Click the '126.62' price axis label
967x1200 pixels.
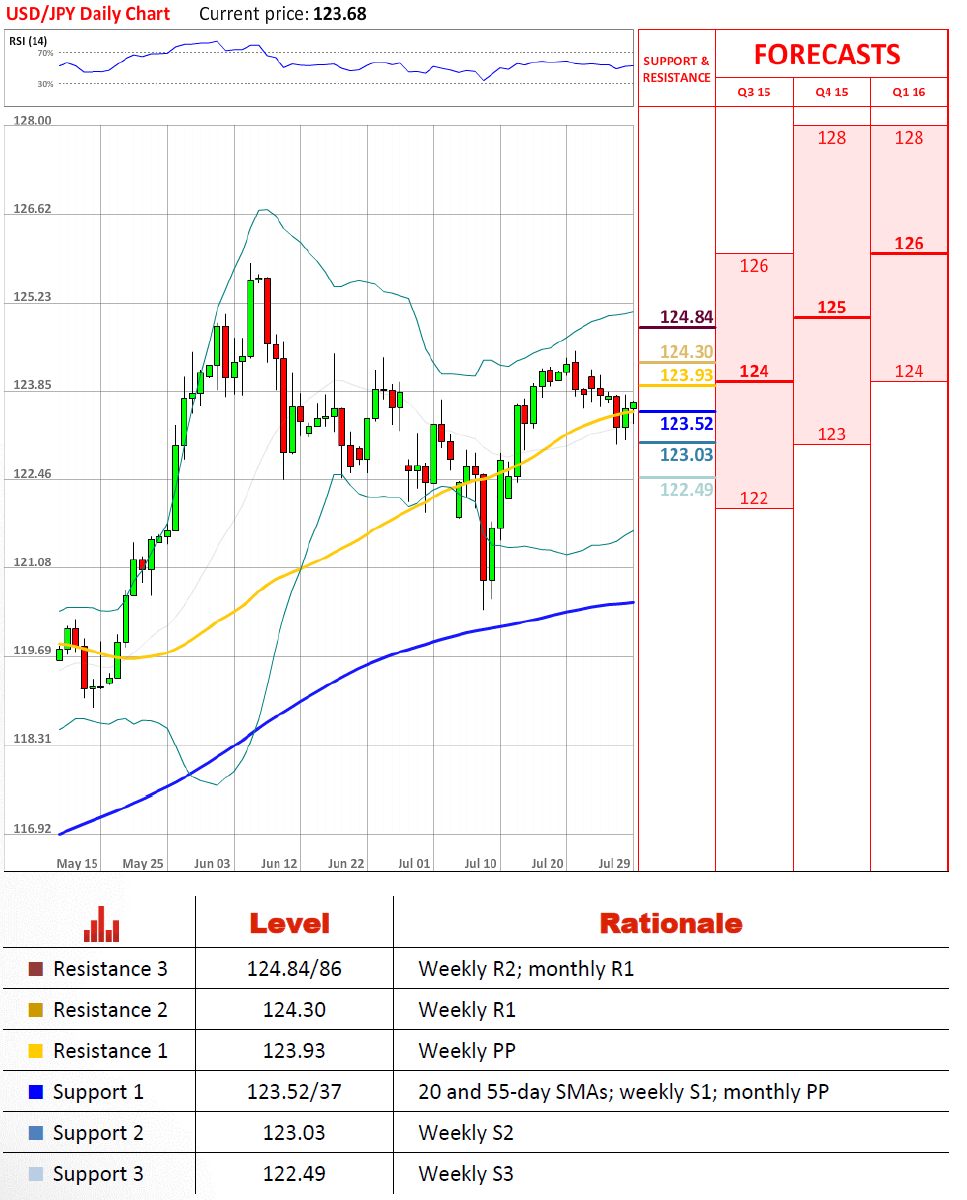(32, 209)
